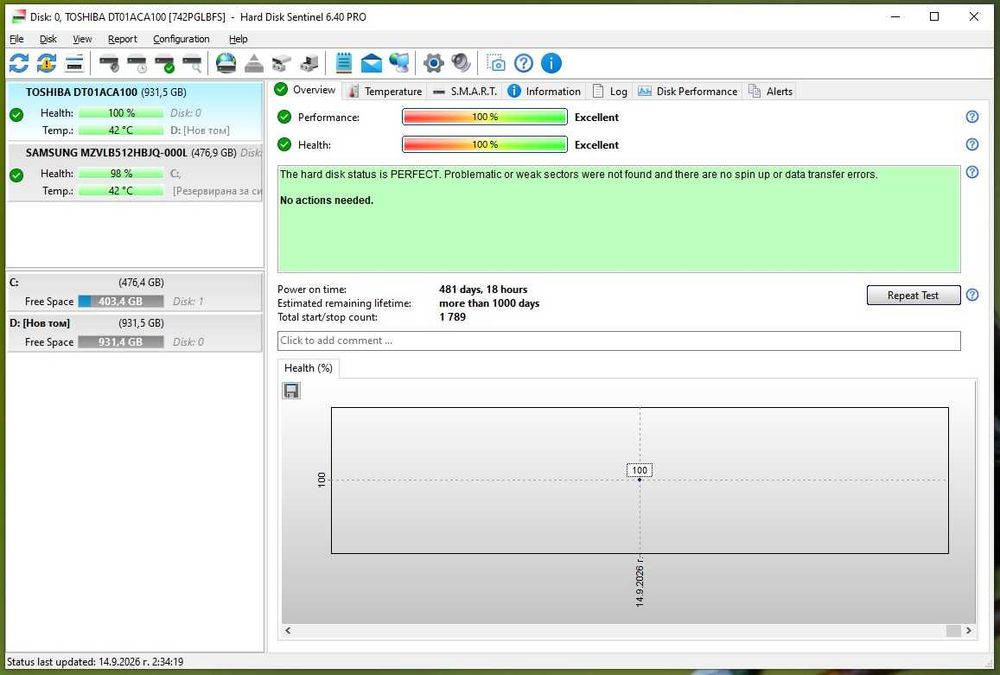This screenshot has width=1000, height=675.
Task: Switch to the Information tab
Action: click(x=544, y=91)
